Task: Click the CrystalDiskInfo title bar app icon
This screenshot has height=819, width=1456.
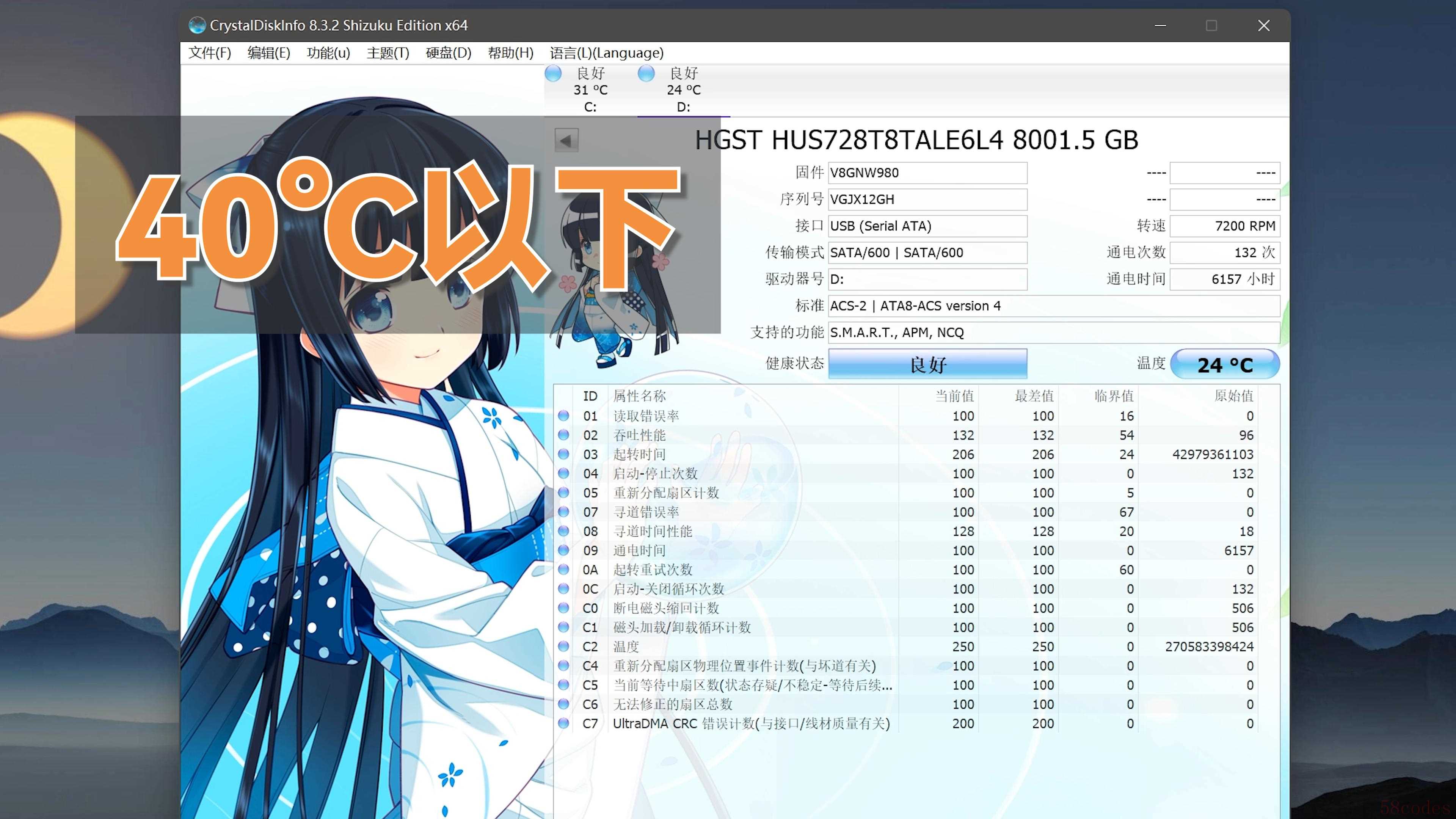Action: (197, 25)
